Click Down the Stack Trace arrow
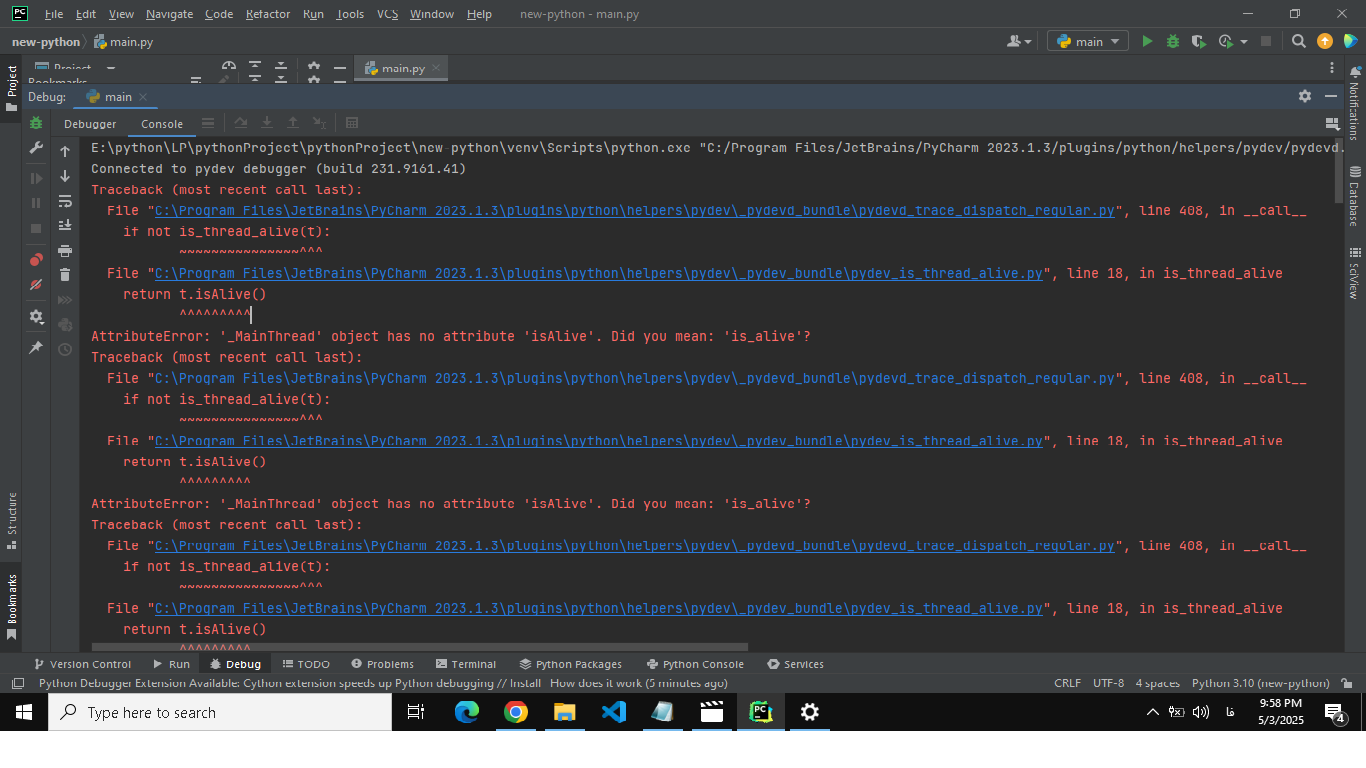Viewport: 1366px width, 768px height. pos(65,176)
